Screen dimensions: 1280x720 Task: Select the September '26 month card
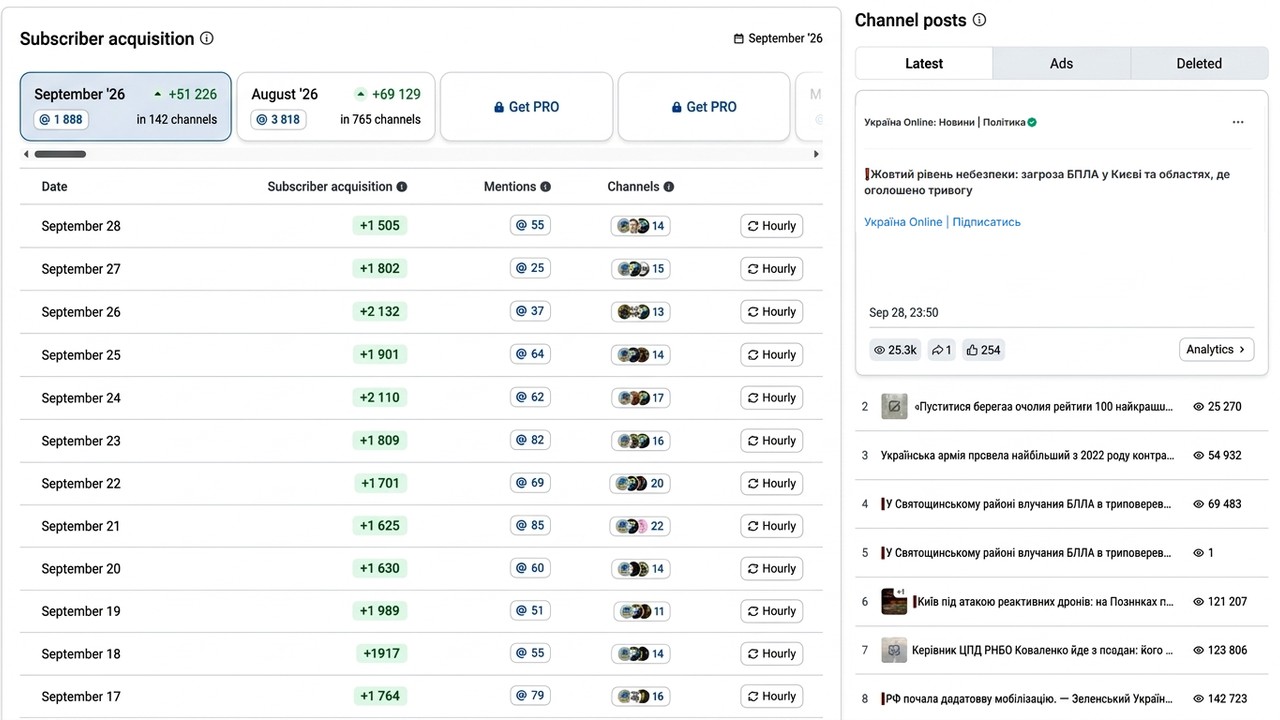pyautogui.click(x=126, y=106)
